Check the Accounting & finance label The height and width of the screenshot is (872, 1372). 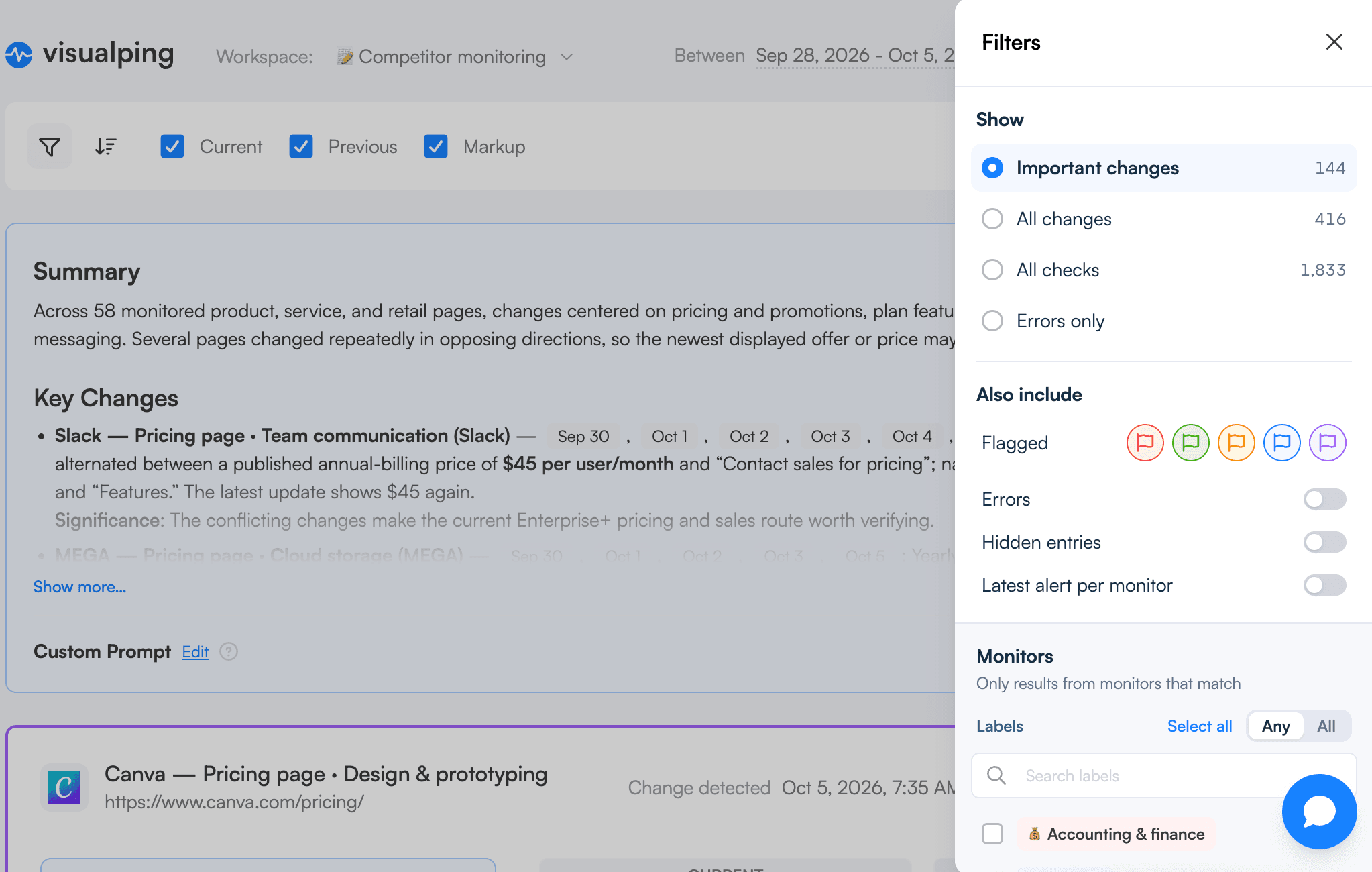[x=992, y=834]
